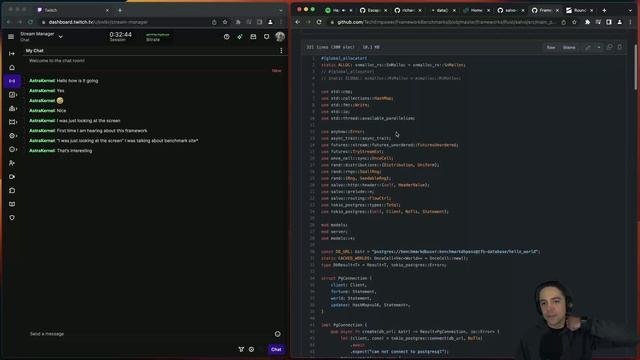Open the Twitch inbox icon

253,37
